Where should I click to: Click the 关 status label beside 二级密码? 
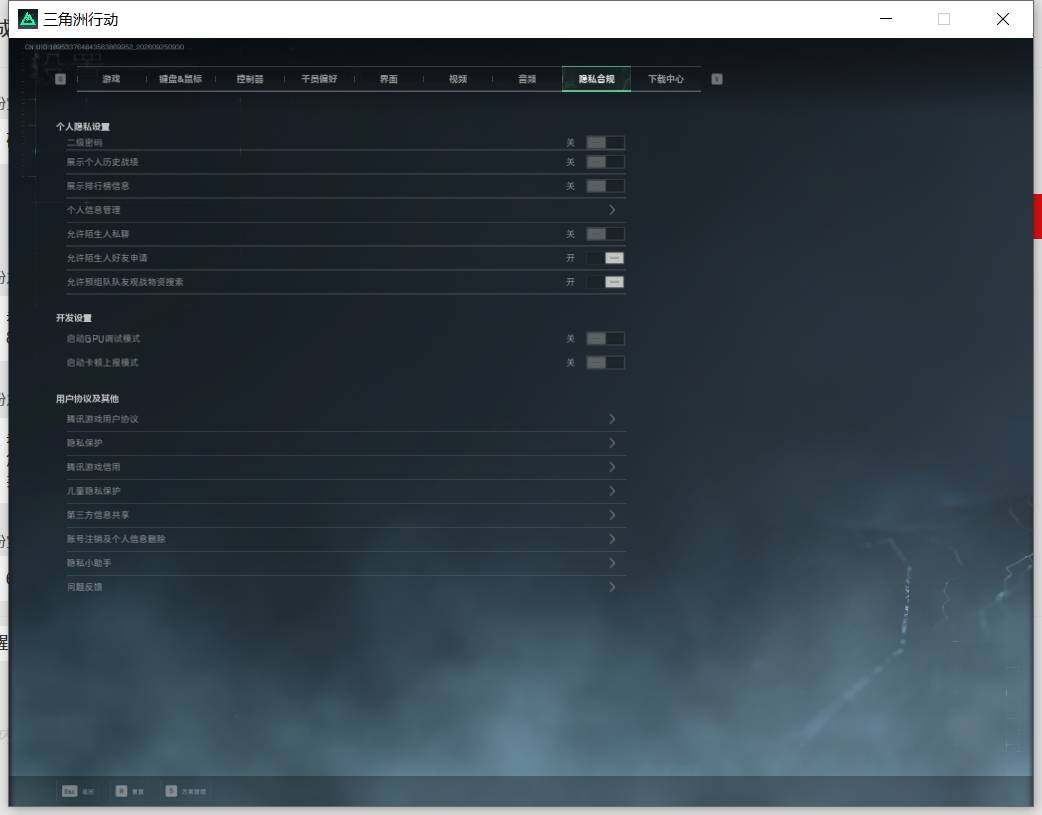click(x=570, y=143)
